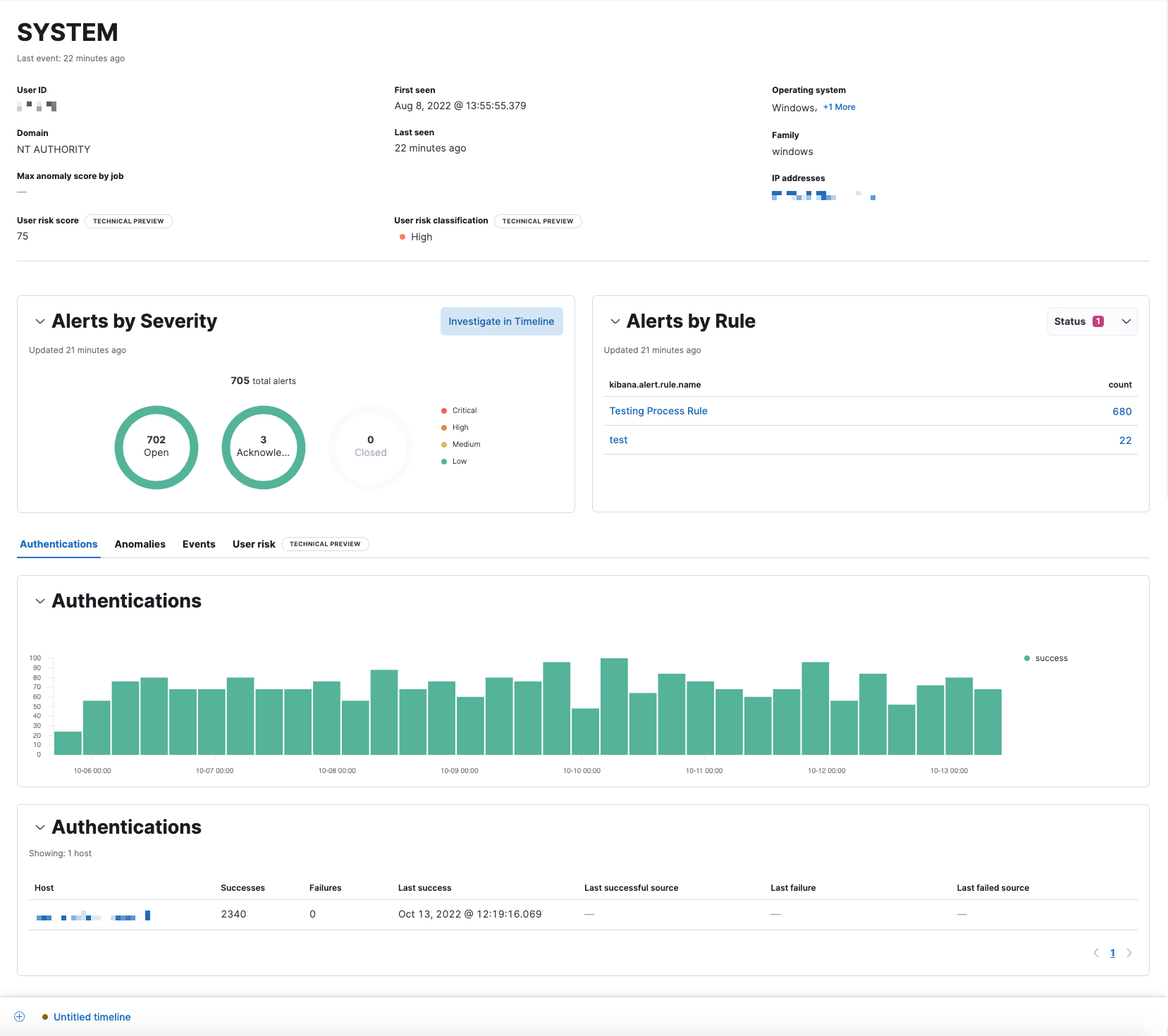Screen dimensions: 1168x1036
Task: Open the Events tab
Action: [199, 544]
